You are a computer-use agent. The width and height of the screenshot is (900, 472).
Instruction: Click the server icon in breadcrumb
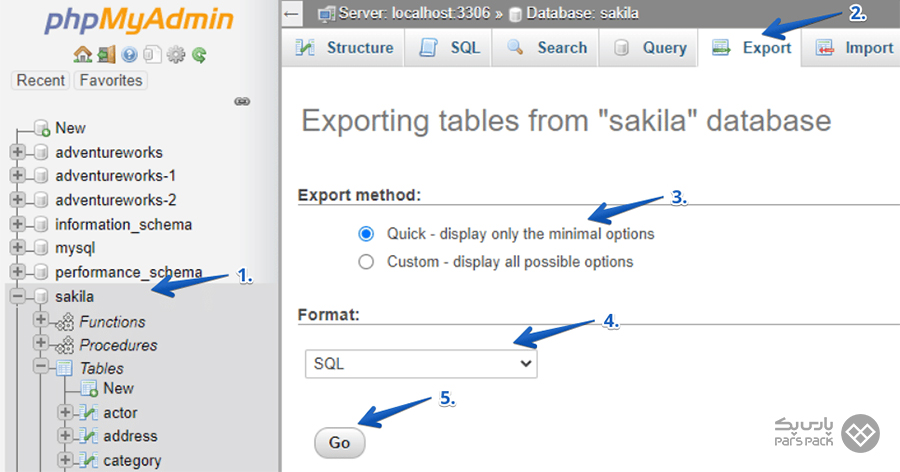point(327,14)
